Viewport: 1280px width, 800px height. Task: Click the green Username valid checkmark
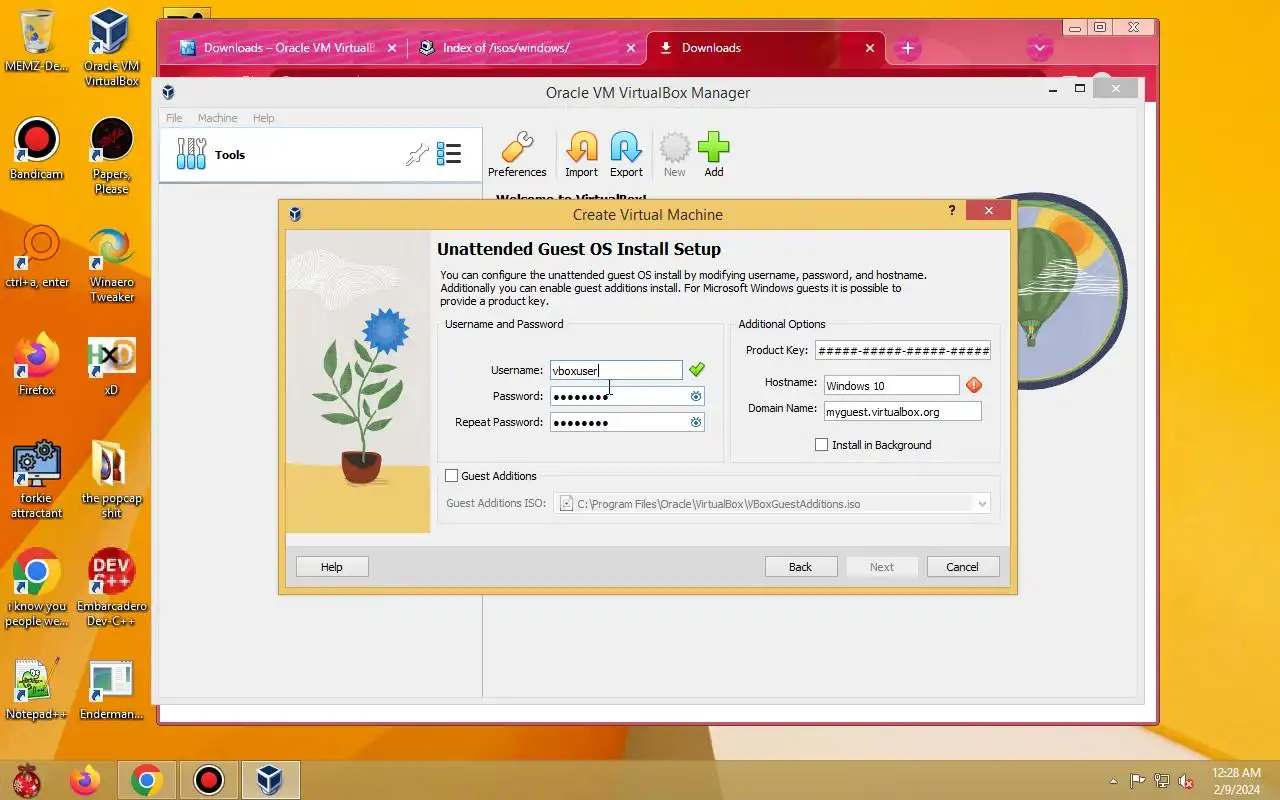tap(697, 370)
